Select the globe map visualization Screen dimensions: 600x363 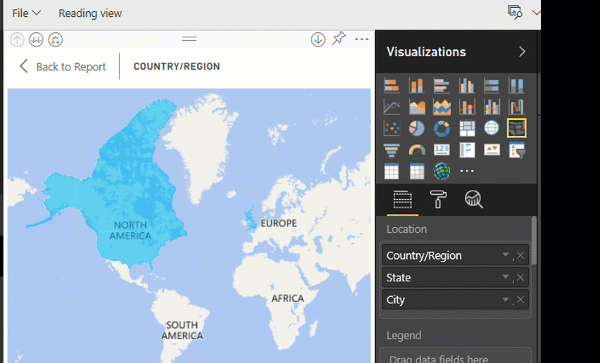tap(491, 128)
